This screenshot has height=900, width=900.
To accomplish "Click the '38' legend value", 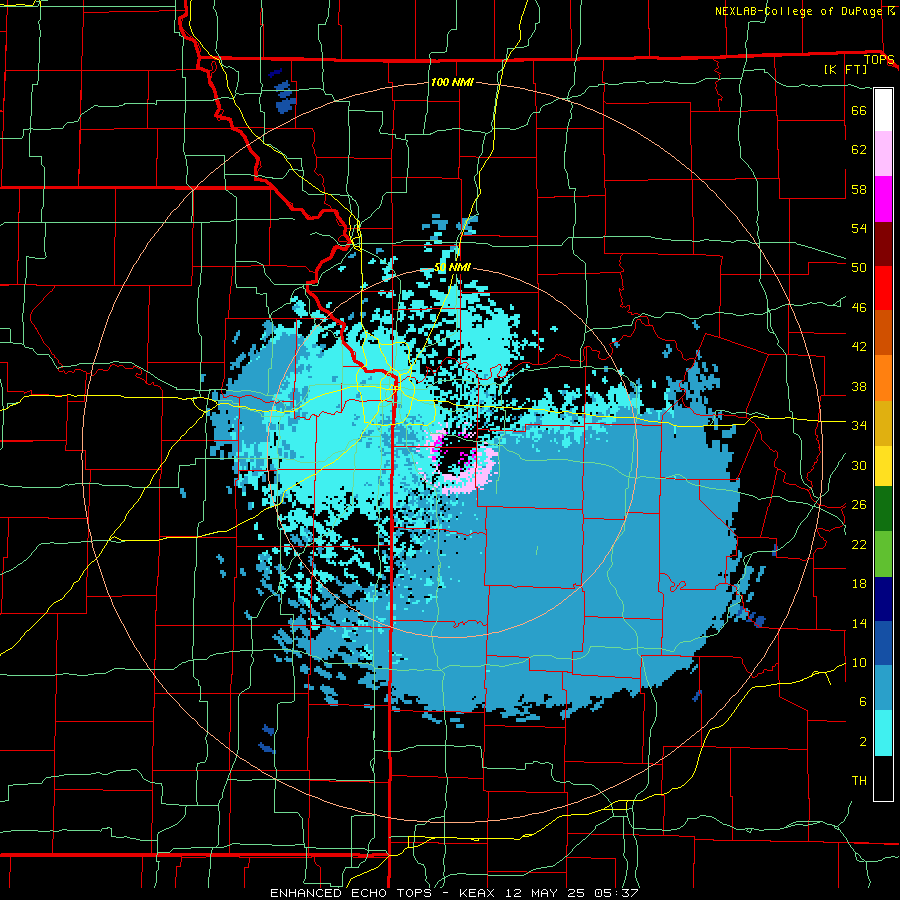I will click(x=859, y=387).
